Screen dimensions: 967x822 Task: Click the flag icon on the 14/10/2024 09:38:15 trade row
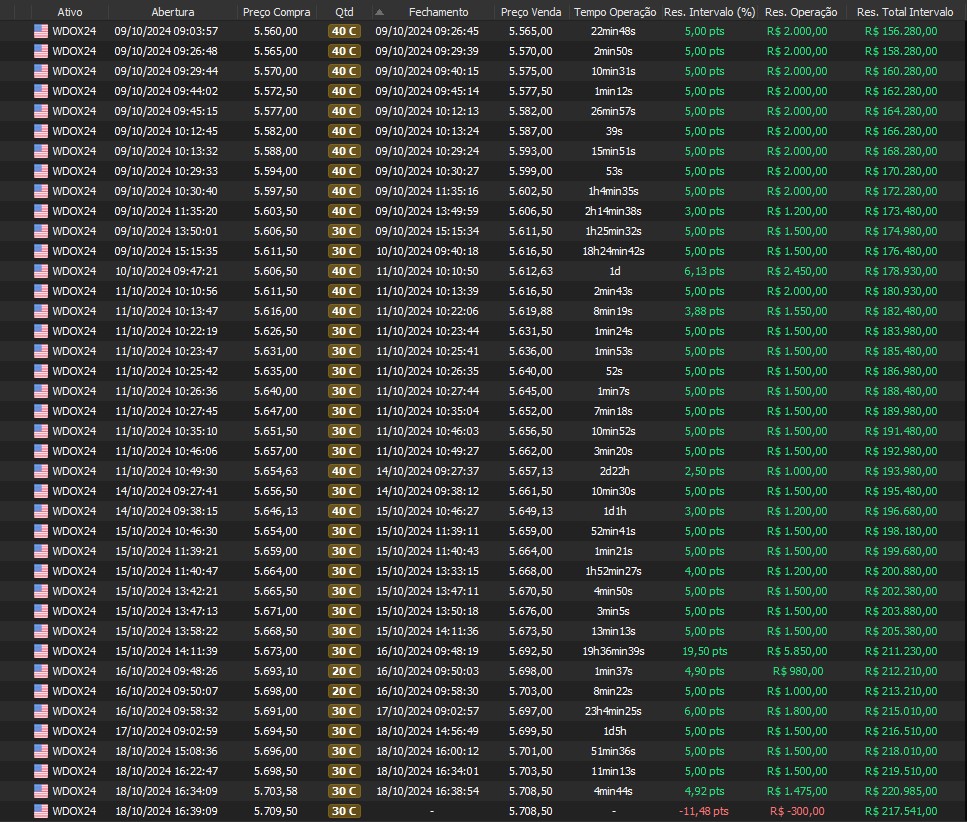tap(41, 511)
